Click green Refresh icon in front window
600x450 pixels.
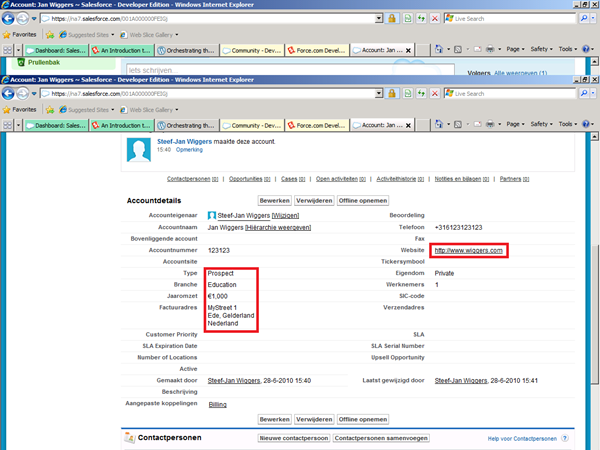pyautogui.click(x=421, y=94)
